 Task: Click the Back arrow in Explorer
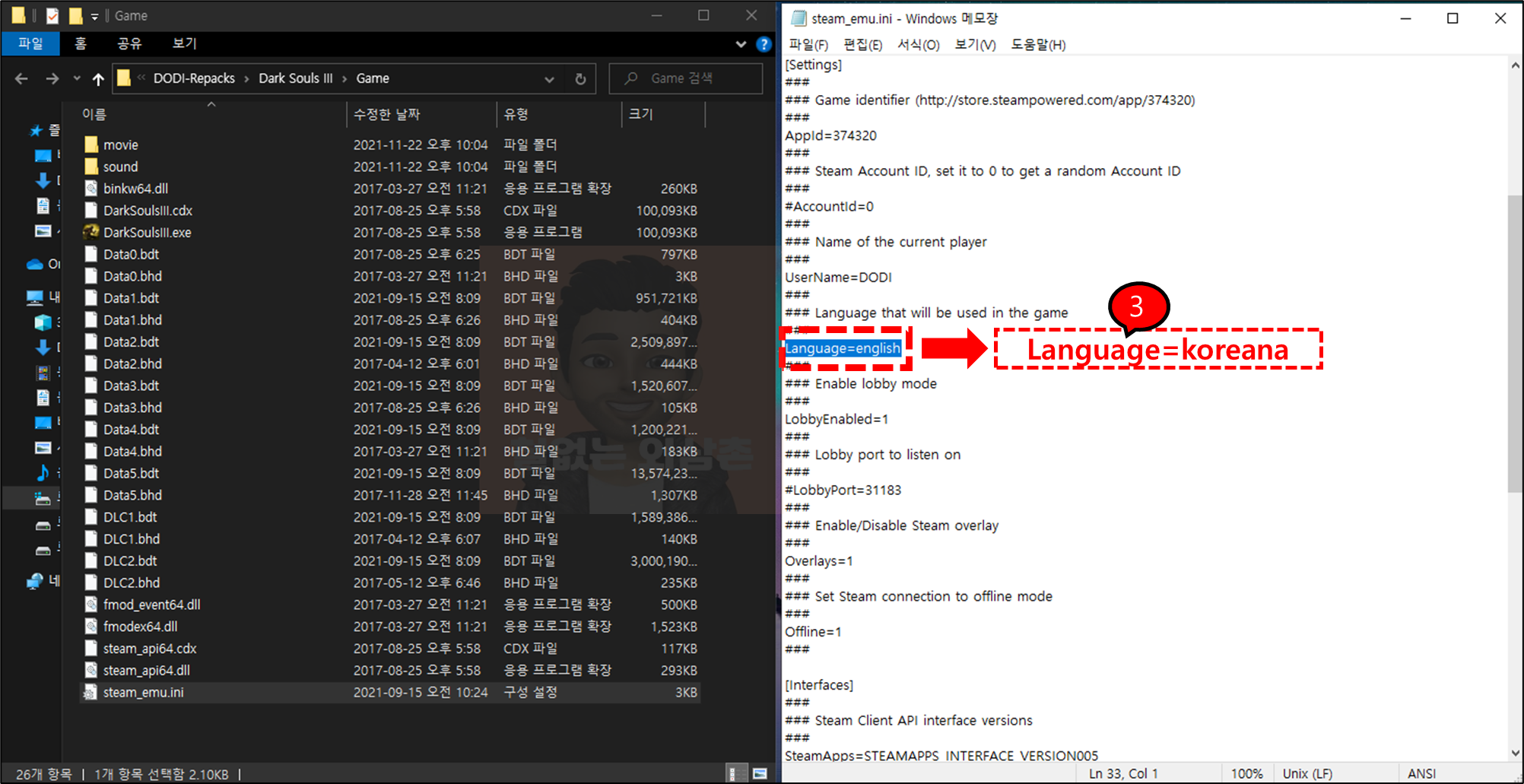(21, 78)
